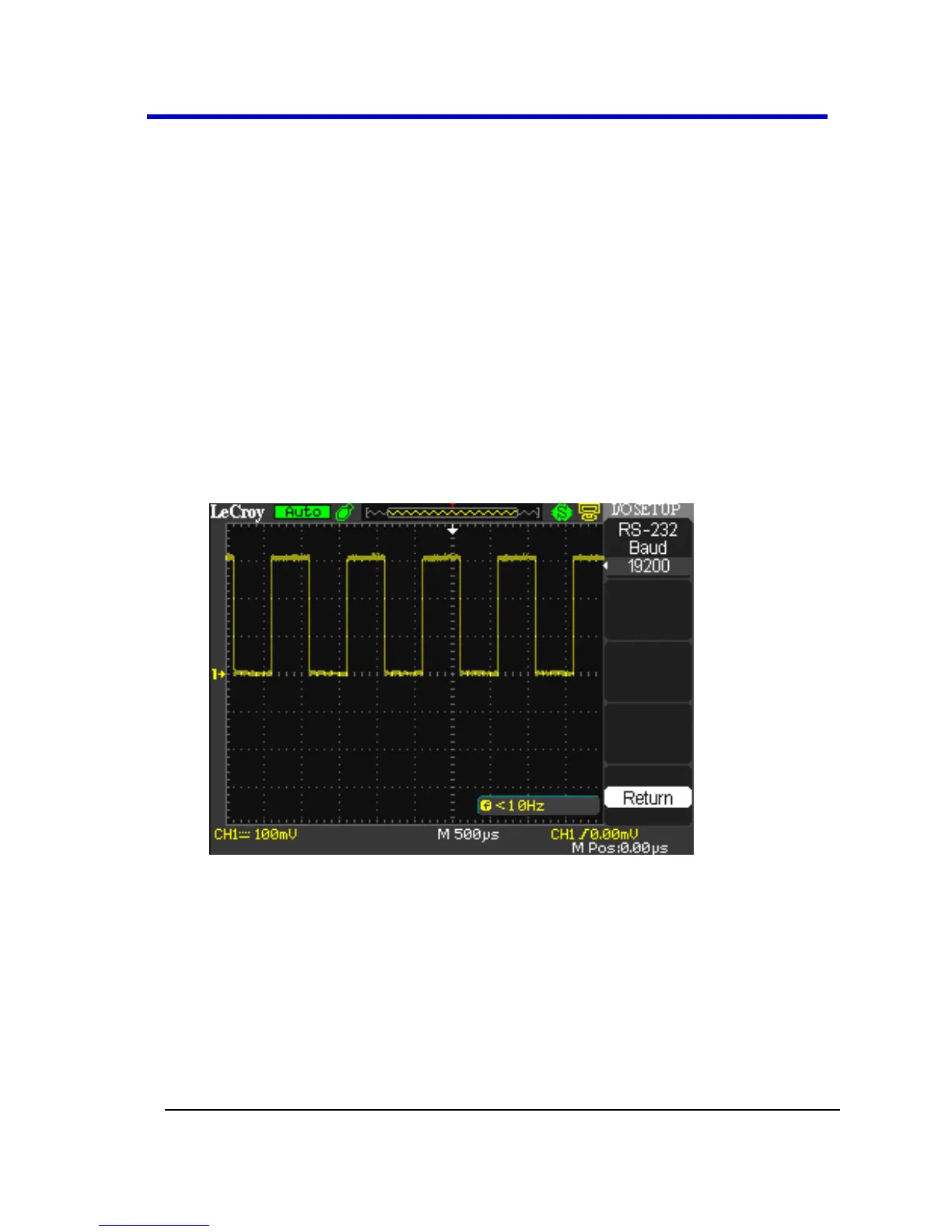Click the waveform memory overview bar
This screenshot has width=952, height=1232.
coord(453,513)
